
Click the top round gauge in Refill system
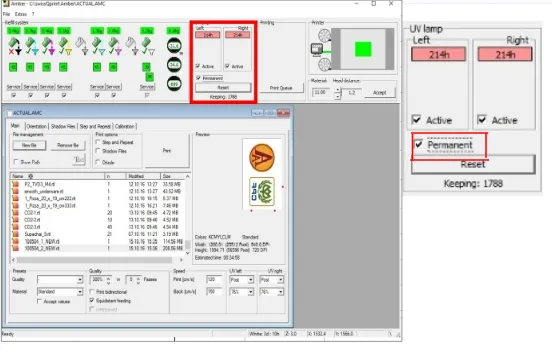click(x=174, y=46)
